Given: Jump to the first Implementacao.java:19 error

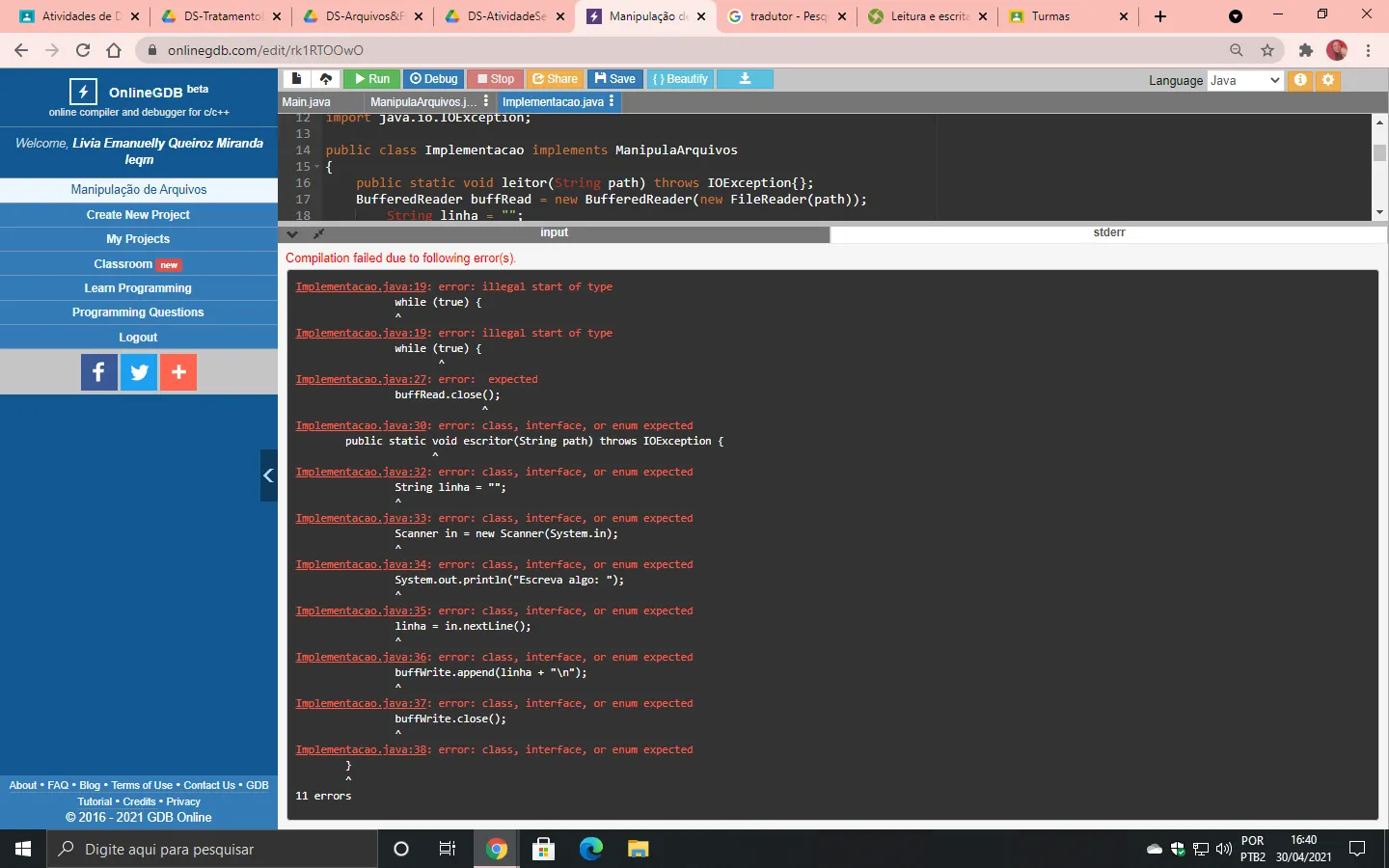Looking at the screenshot, I should pos(363,286).
